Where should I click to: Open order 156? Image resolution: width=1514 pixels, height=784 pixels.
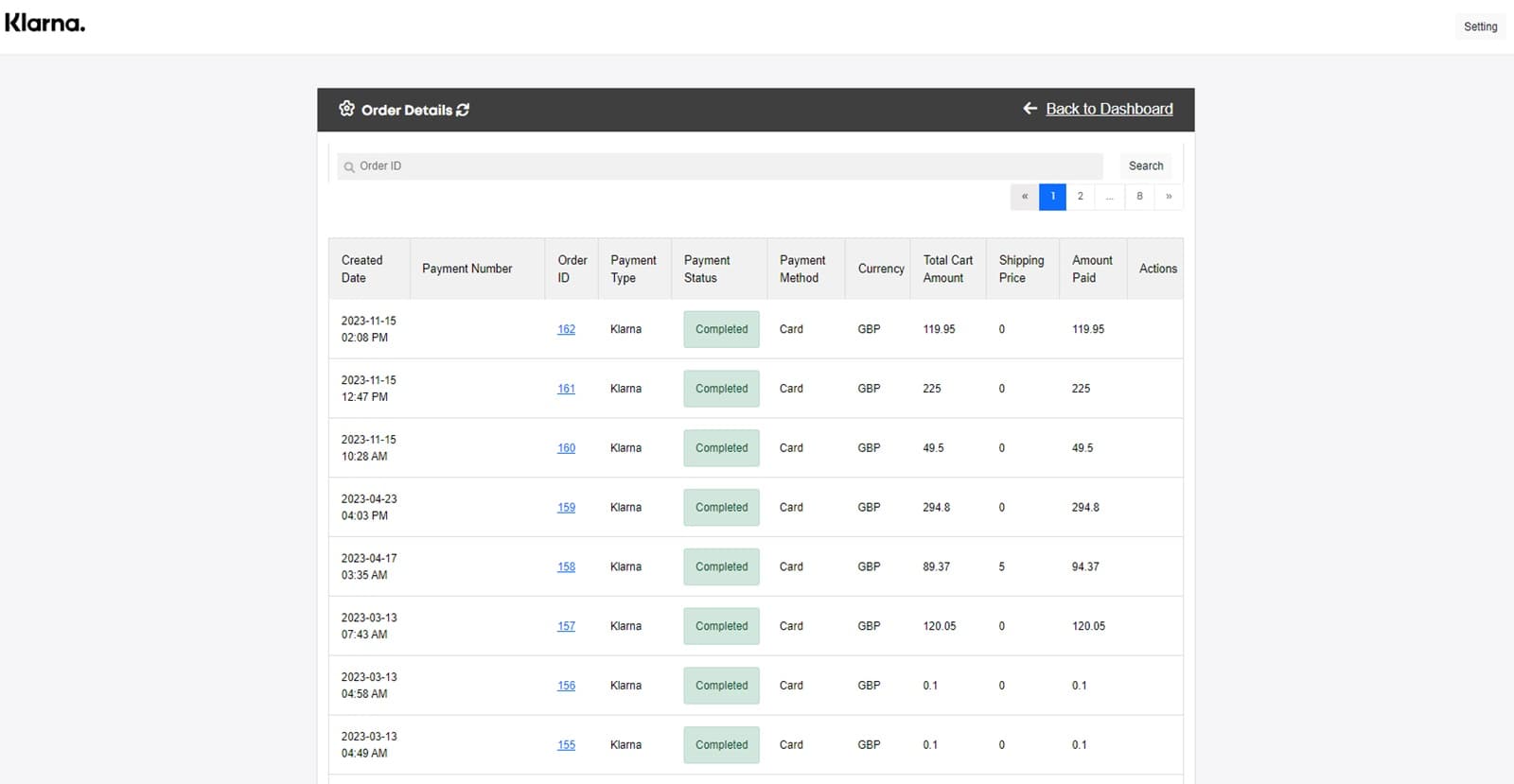566,686
